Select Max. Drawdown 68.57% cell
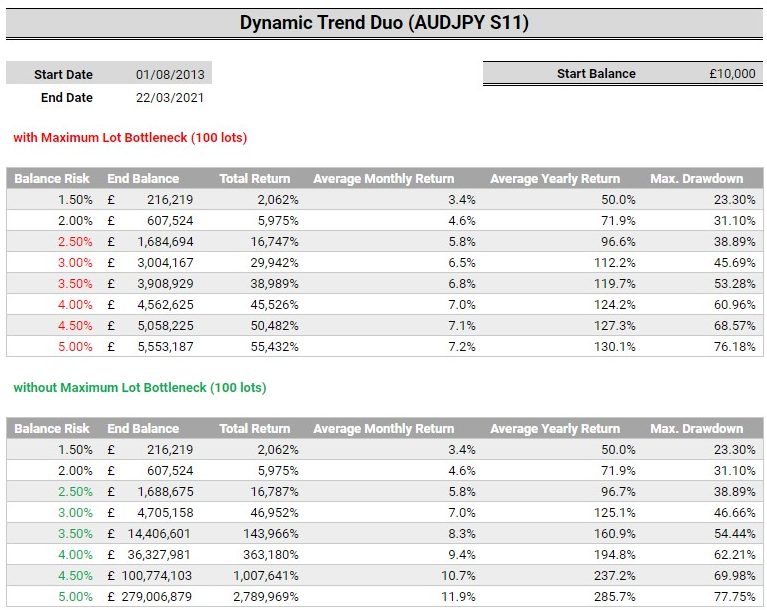 735,326
